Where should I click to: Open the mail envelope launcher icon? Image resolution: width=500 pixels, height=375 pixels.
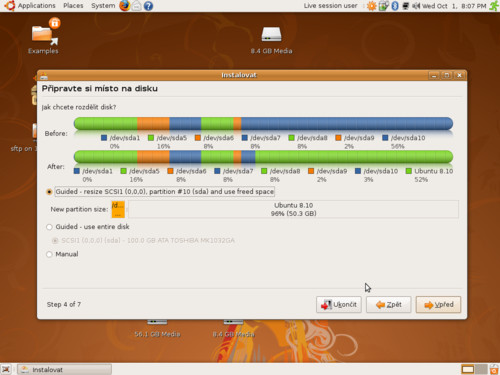coord(137,6)
